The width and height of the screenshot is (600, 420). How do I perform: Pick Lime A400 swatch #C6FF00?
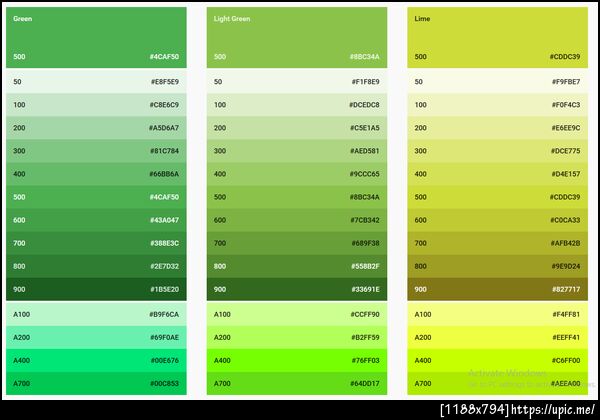click(497, 360)
